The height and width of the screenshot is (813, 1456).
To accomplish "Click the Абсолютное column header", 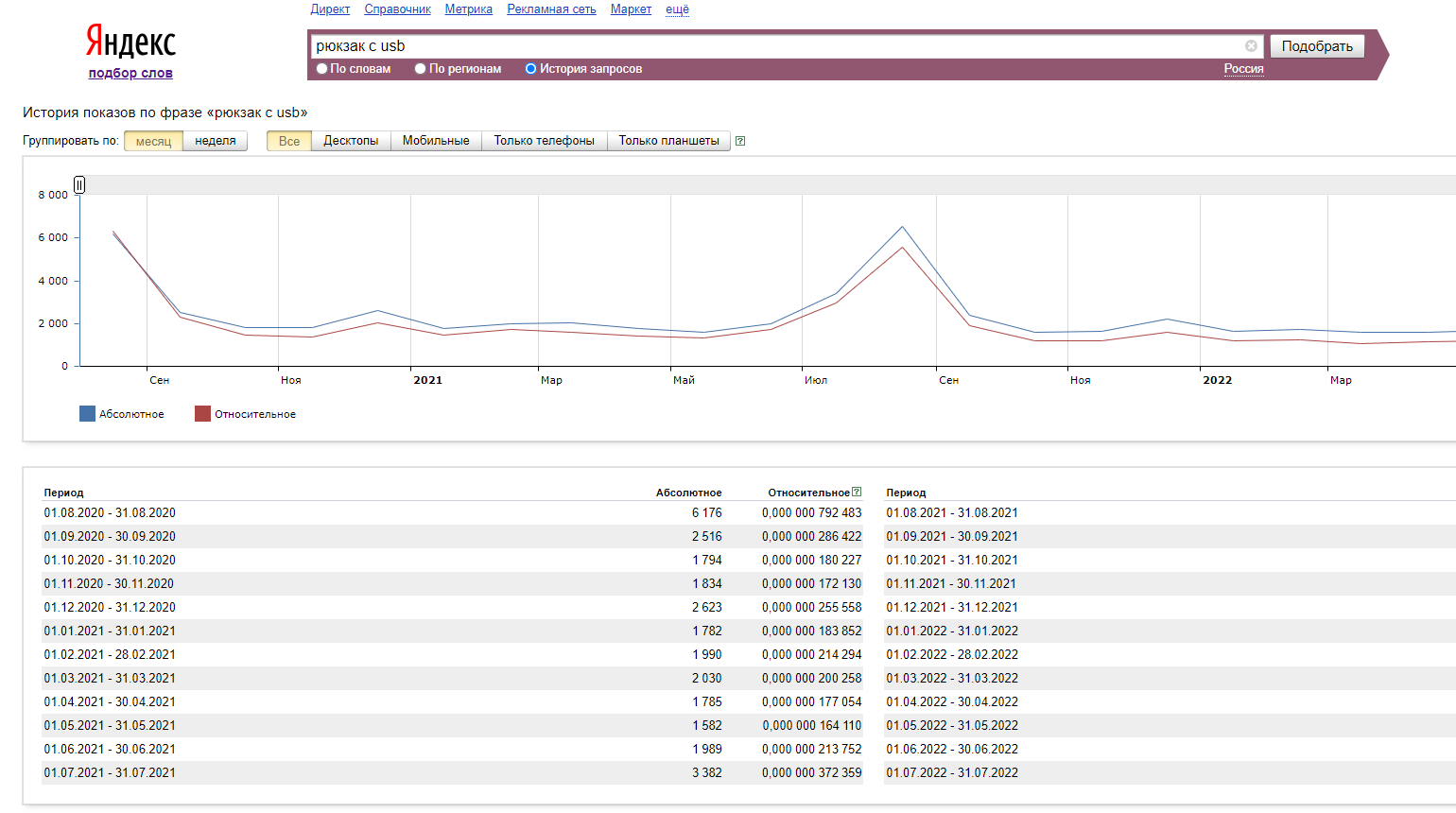I will pos(688,493).
